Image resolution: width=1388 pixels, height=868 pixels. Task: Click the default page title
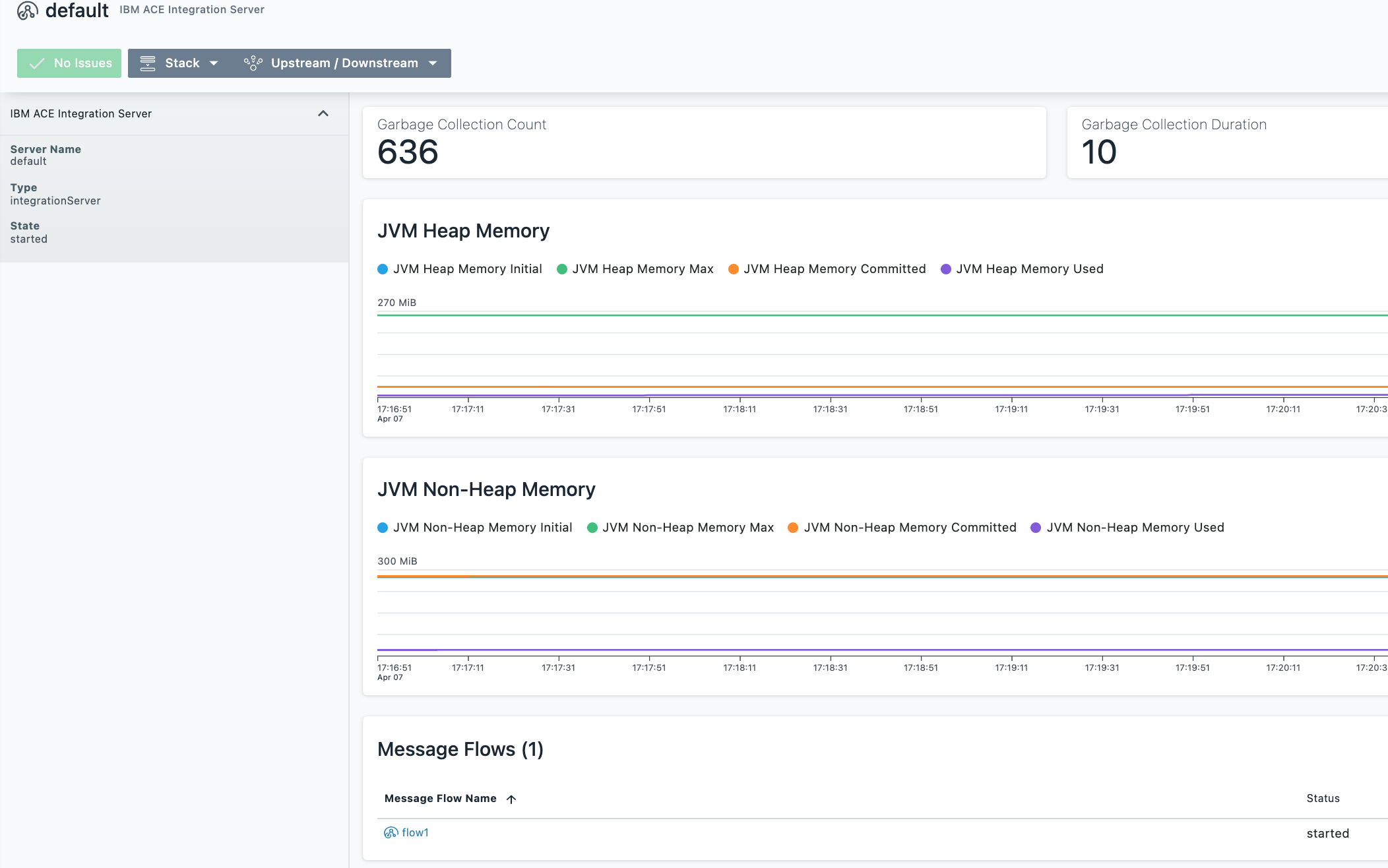tap(77, 11)
